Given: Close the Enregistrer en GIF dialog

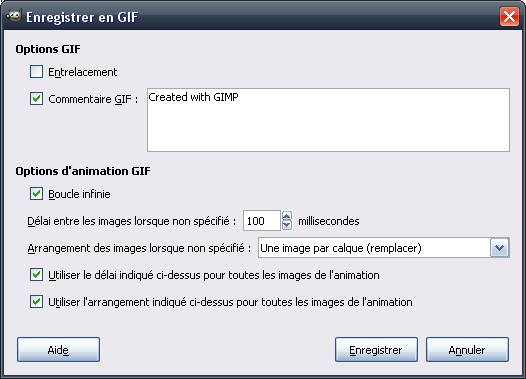Looking at the screenshot, I should tap(509, 16).
